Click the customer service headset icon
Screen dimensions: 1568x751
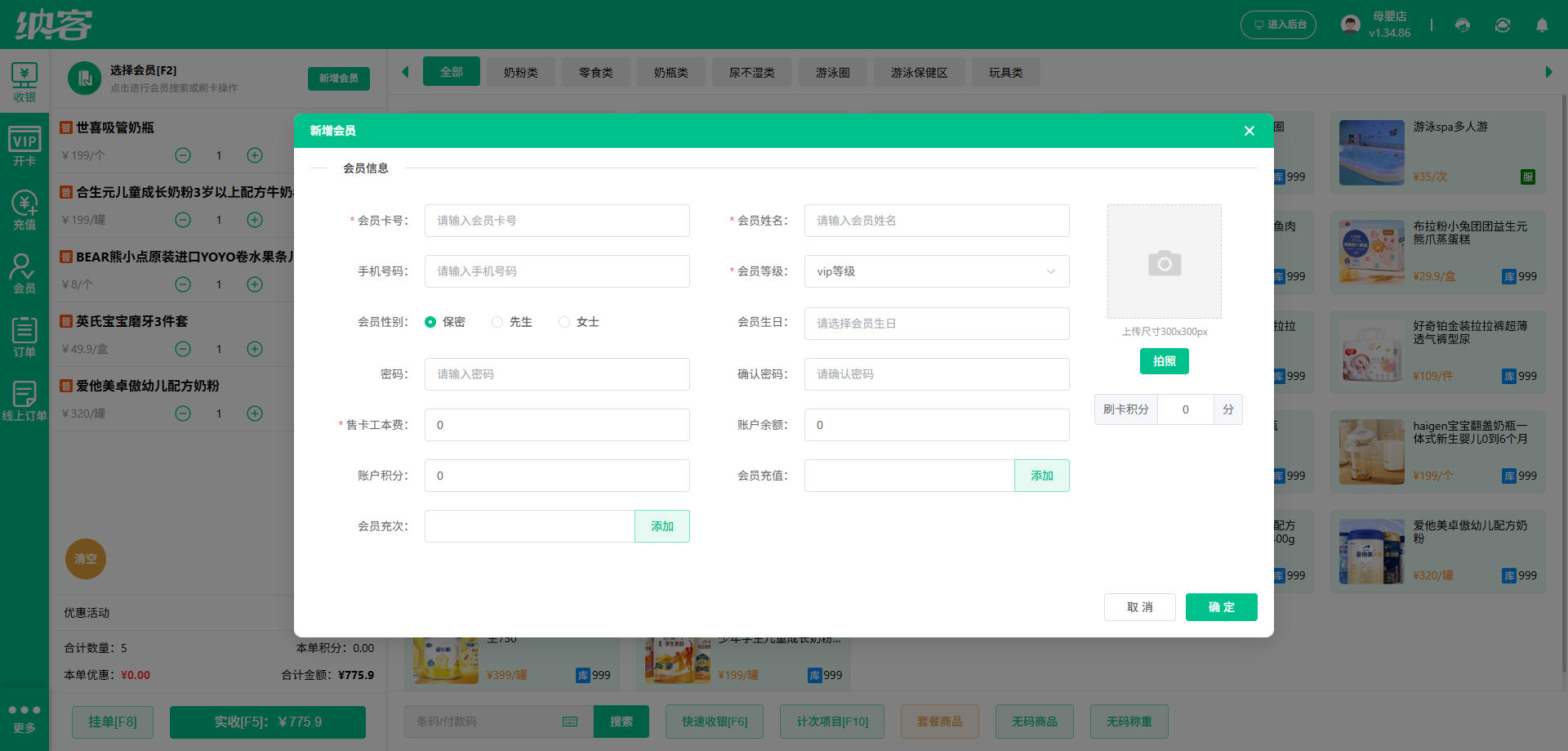1463,25
